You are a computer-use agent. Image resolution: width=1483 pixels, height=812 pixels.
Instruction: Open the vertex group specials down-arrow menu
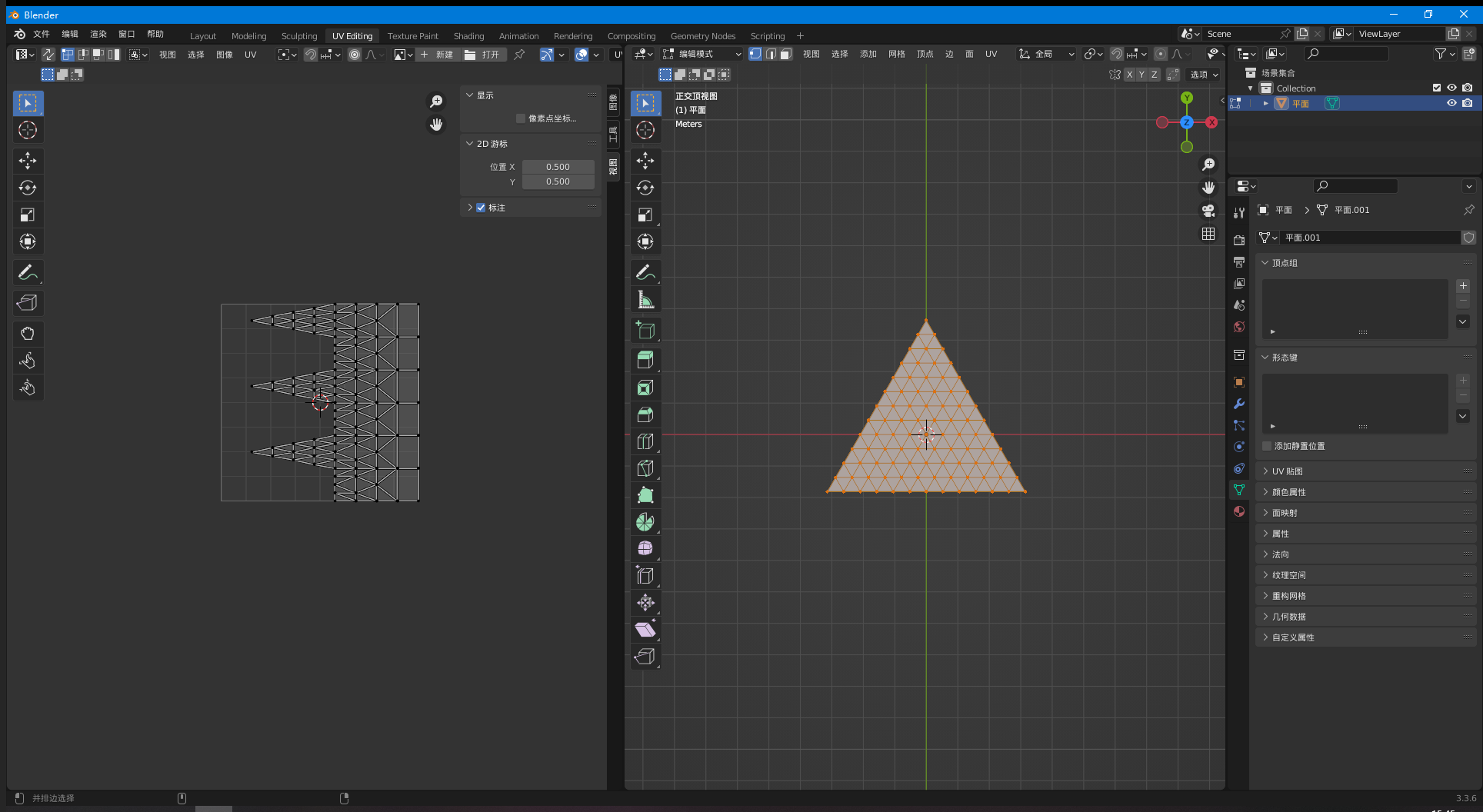pos(1463,321)
